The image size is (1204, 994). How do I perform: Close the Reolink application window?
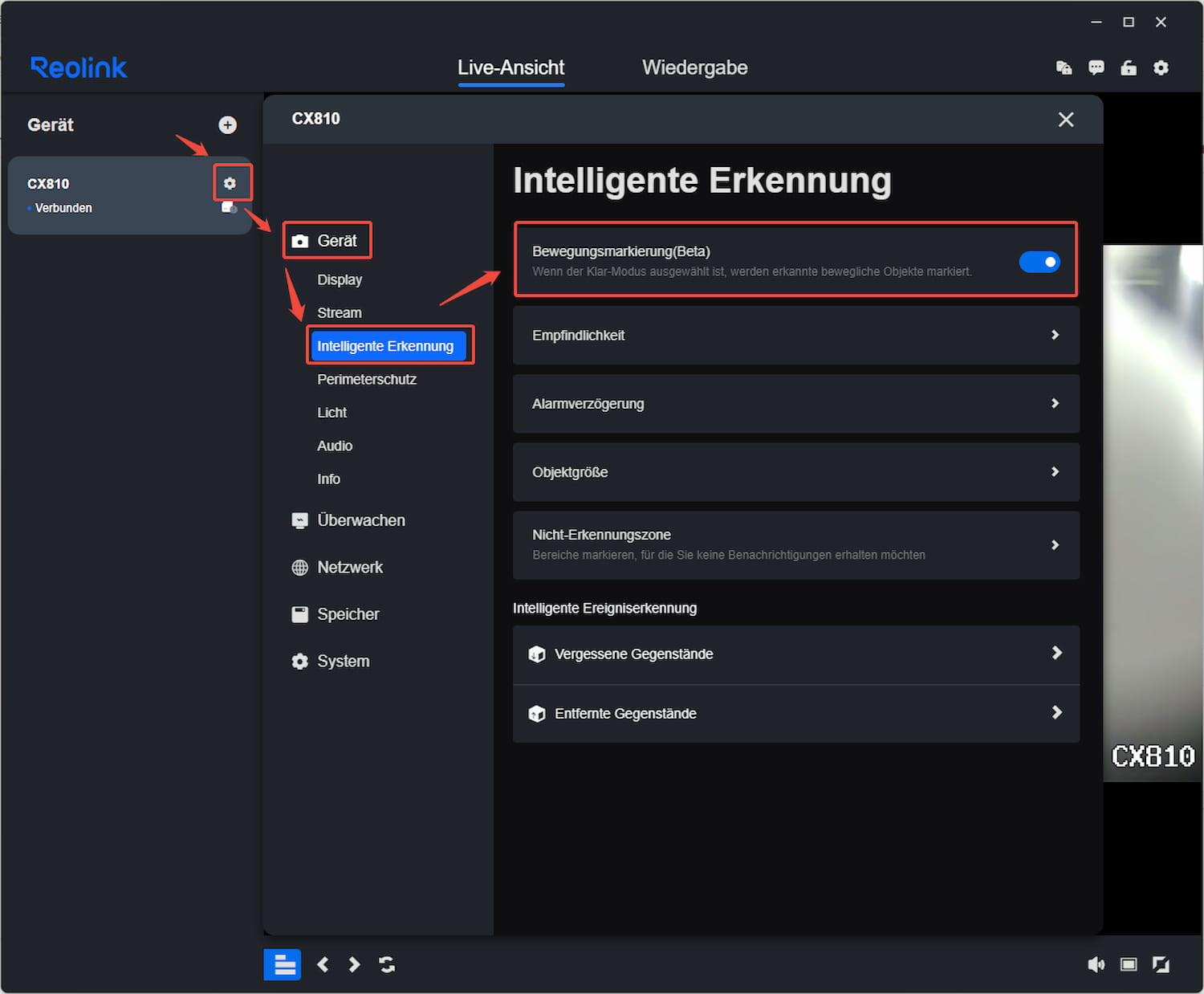pos(1161,22)
